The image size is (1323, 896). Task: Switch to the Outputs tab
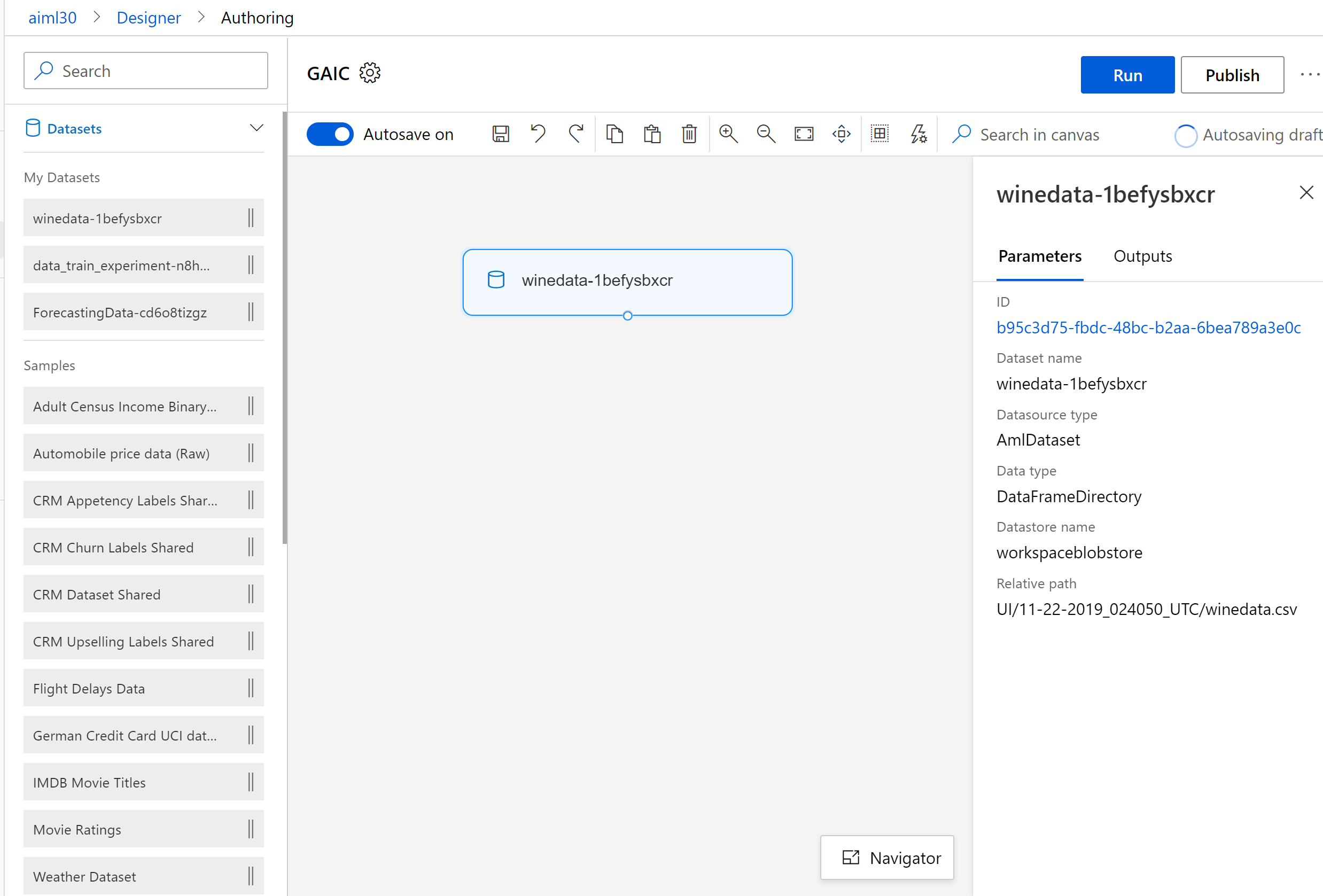(1142, 256)
